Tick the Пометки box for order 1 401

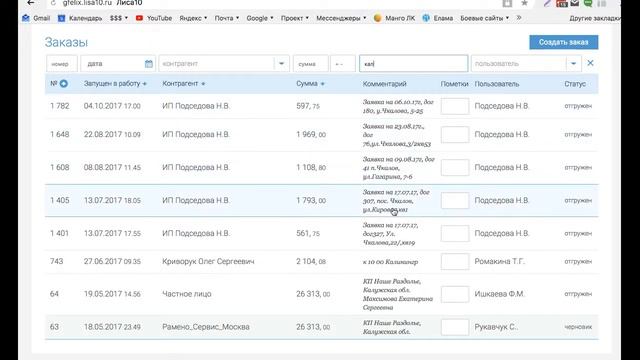point(455,233)
